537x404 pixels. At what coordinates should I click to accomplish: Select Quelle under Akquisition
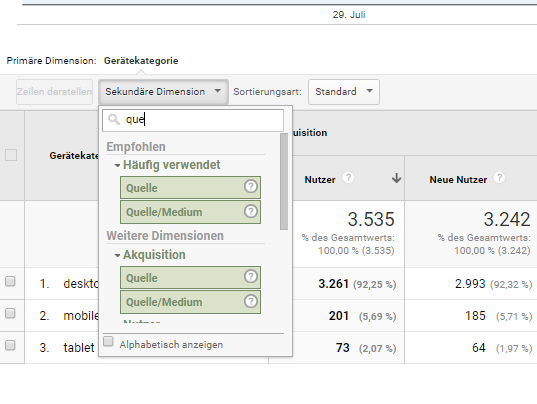(x=190, y=277)
